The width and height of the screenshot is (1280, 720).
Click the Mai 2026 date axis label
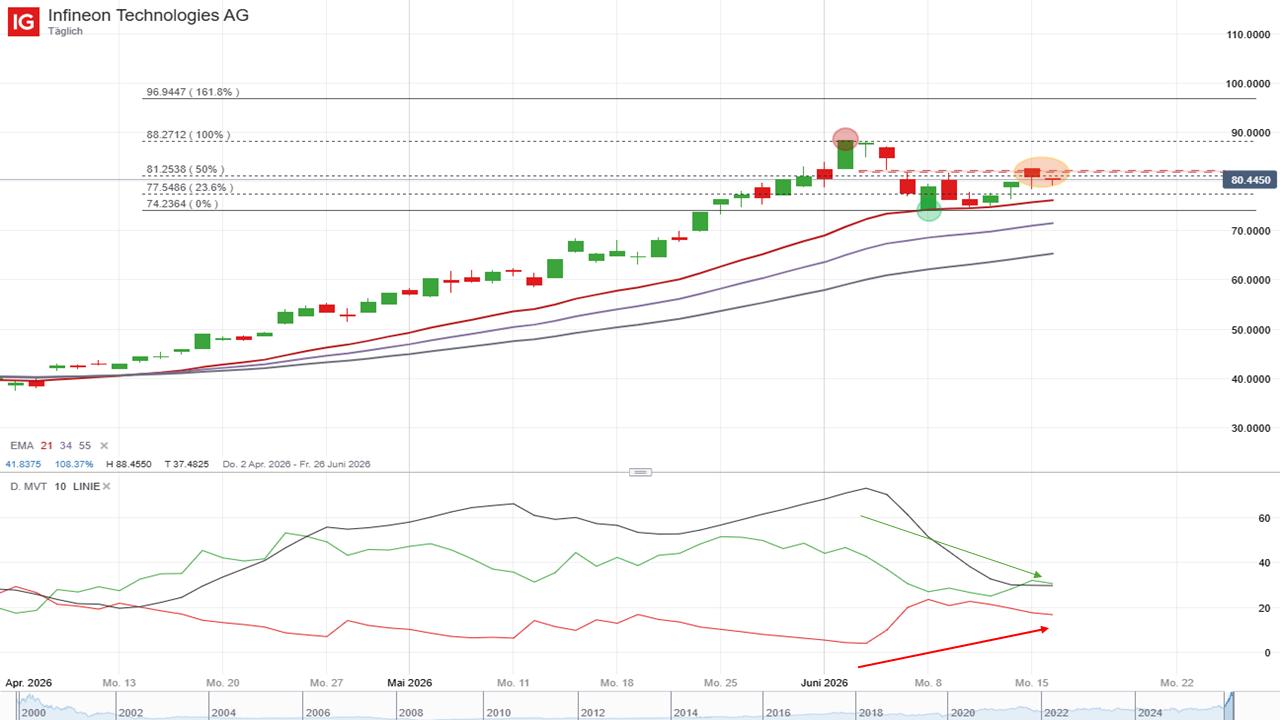408,682
